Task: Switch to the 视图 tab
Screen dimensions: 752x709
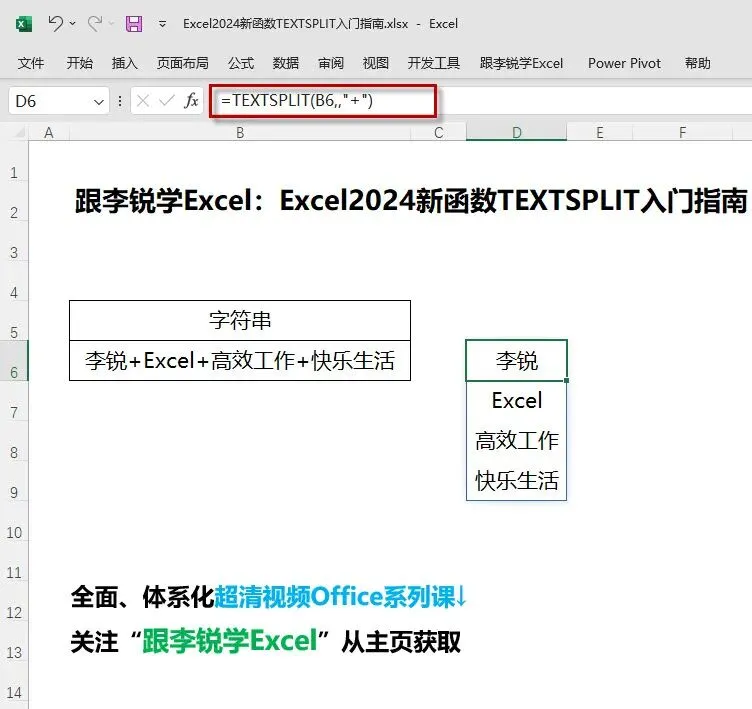Action: click(376, 63)
